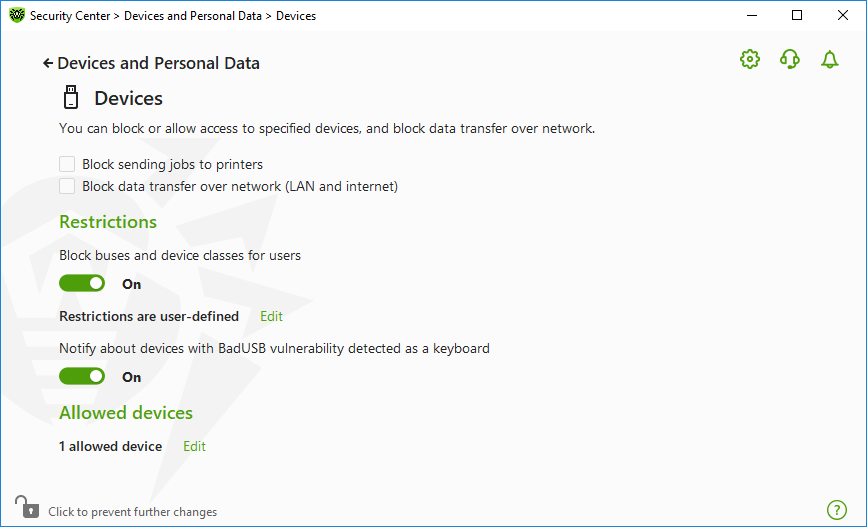Open support via the headset icon
This screenshot has width=867, height=527.
tap(790, 59)
